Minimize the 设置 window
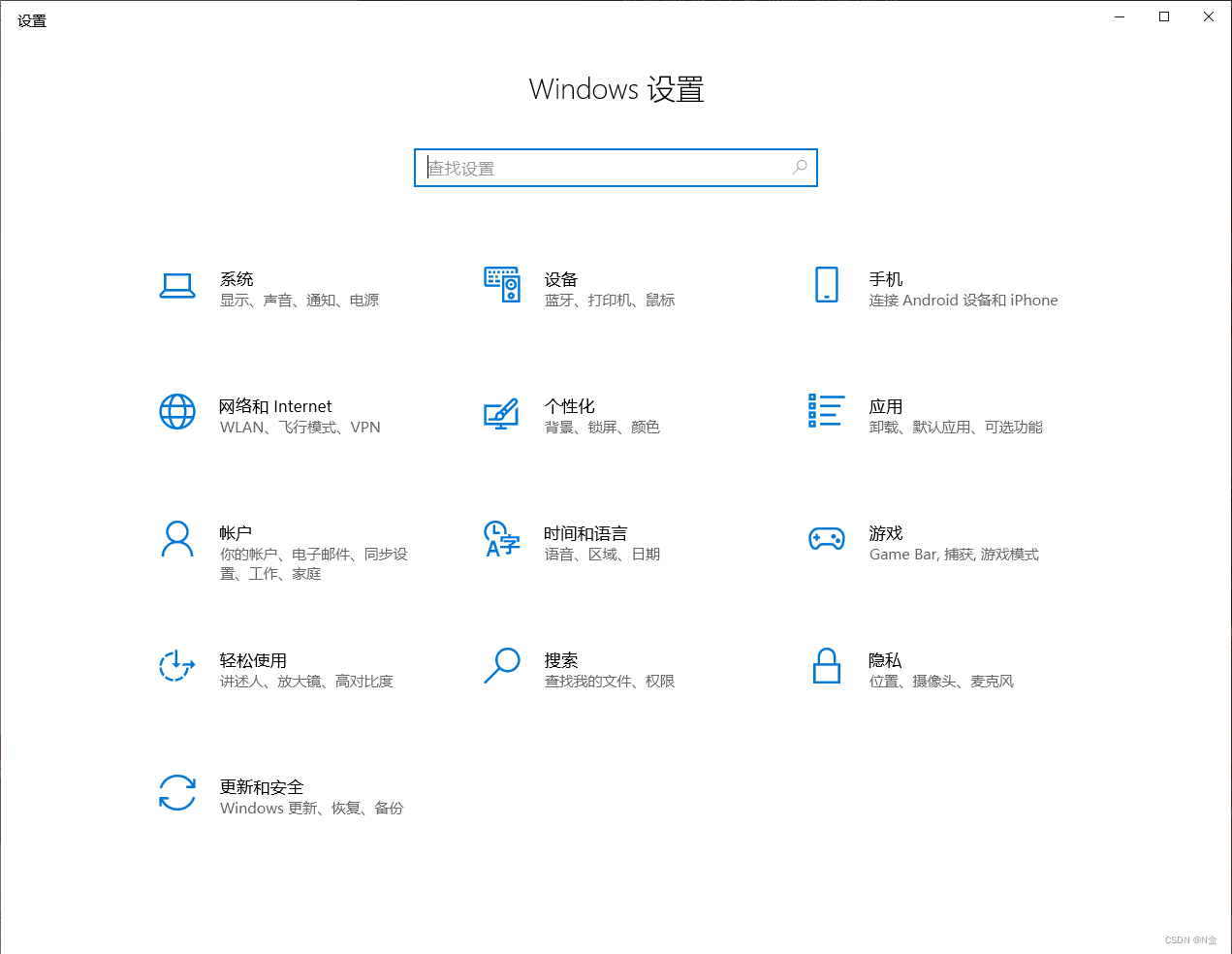1232x954 pixels. click(1120, 16)
